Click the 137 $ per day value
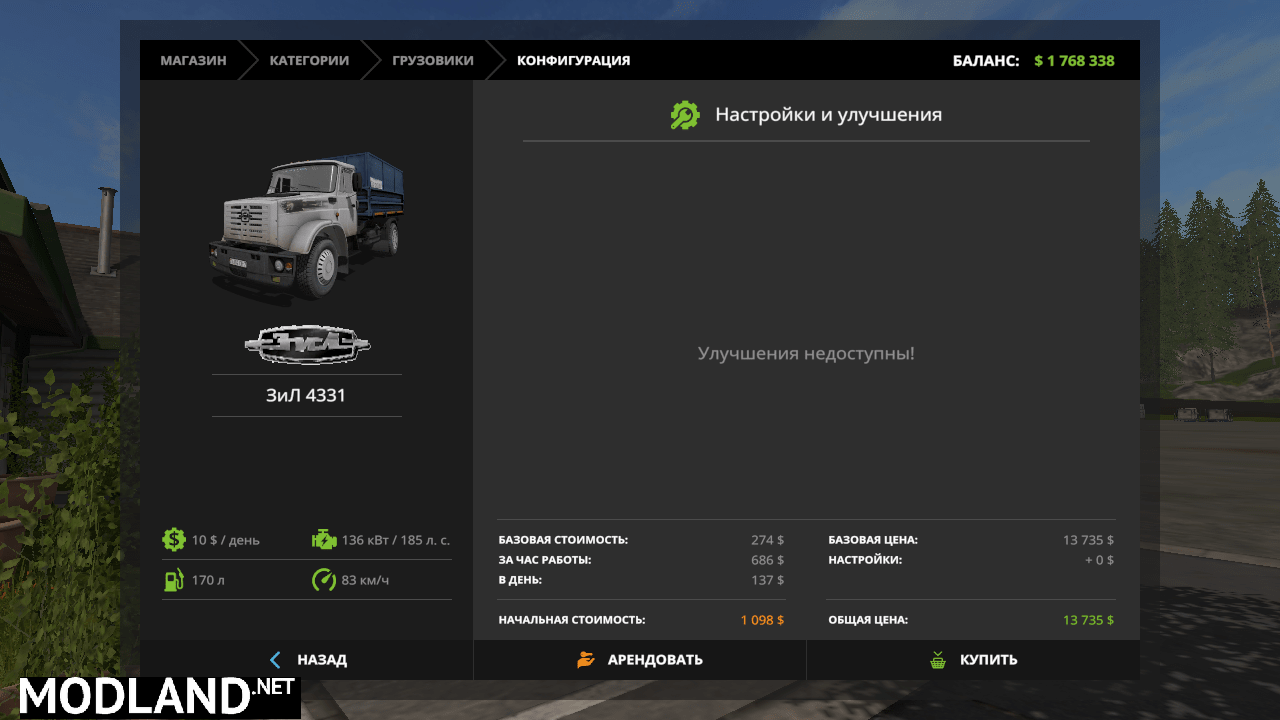 [768, 580]
